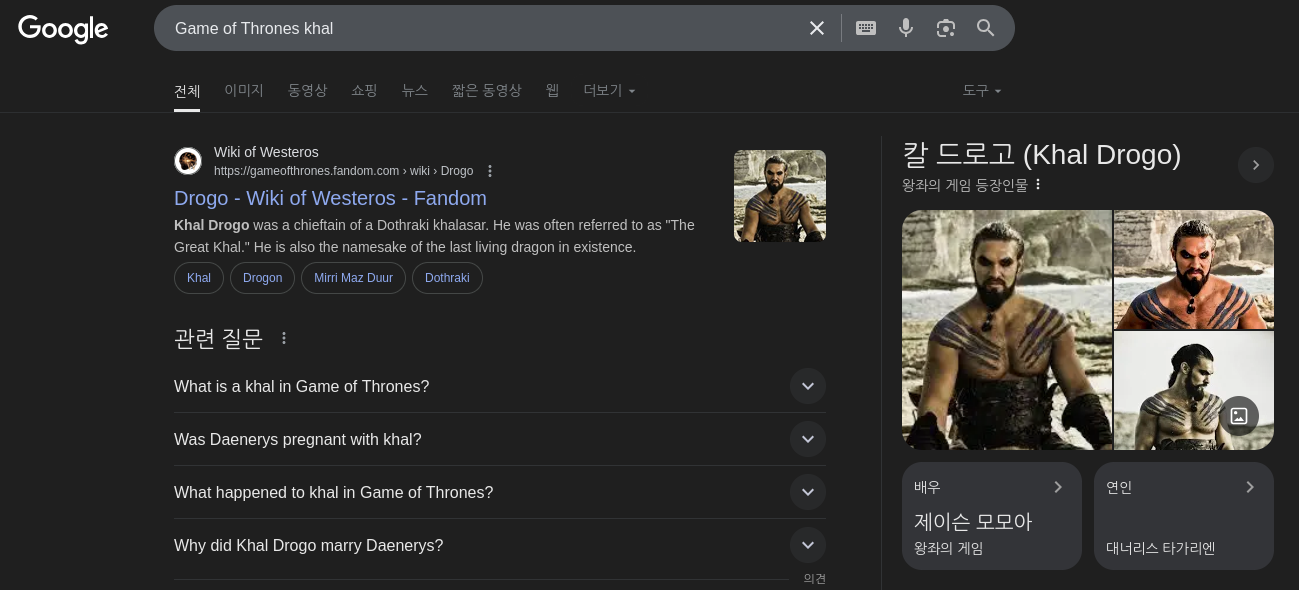1299x590 pixels.
Task: Open the arrow on the 연인 card
Action: click(1250, 487)
